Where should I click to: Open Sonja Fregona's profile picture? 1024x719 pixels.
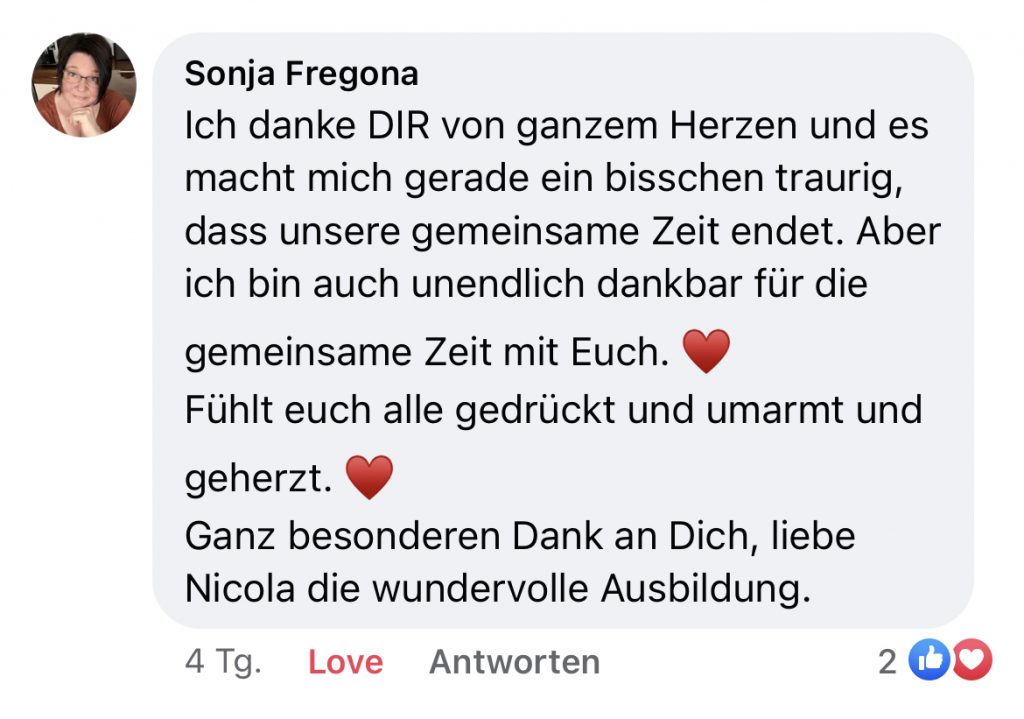82,84
